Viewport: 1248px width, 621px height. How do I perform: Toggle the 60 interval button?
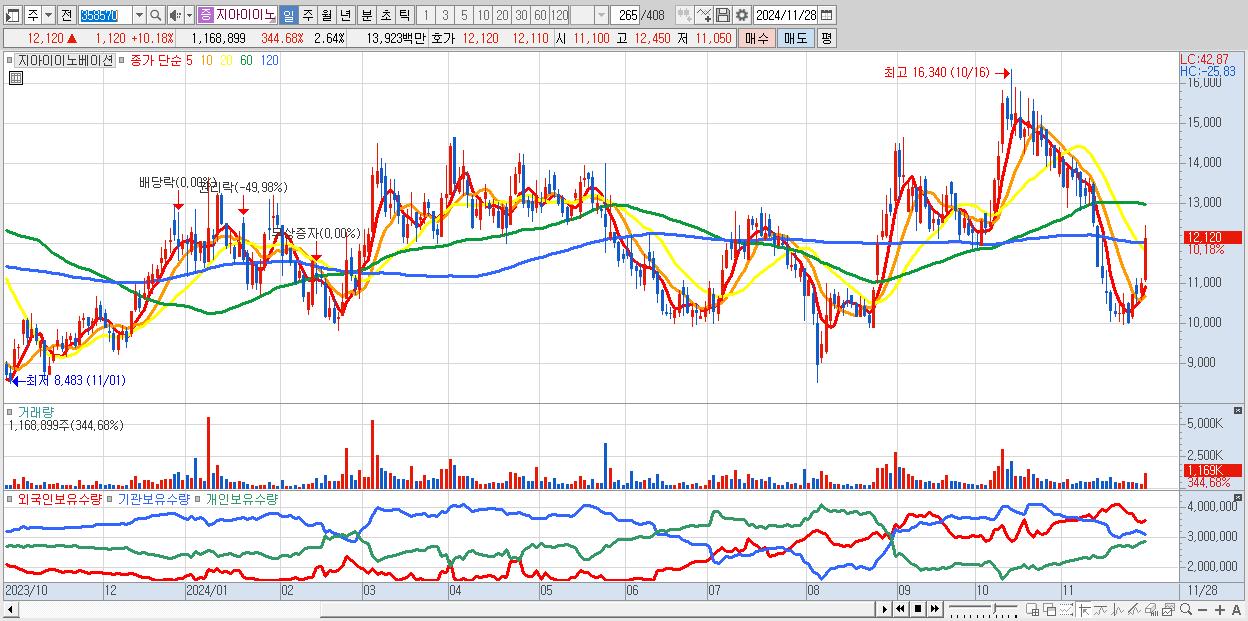click(540, 15)
